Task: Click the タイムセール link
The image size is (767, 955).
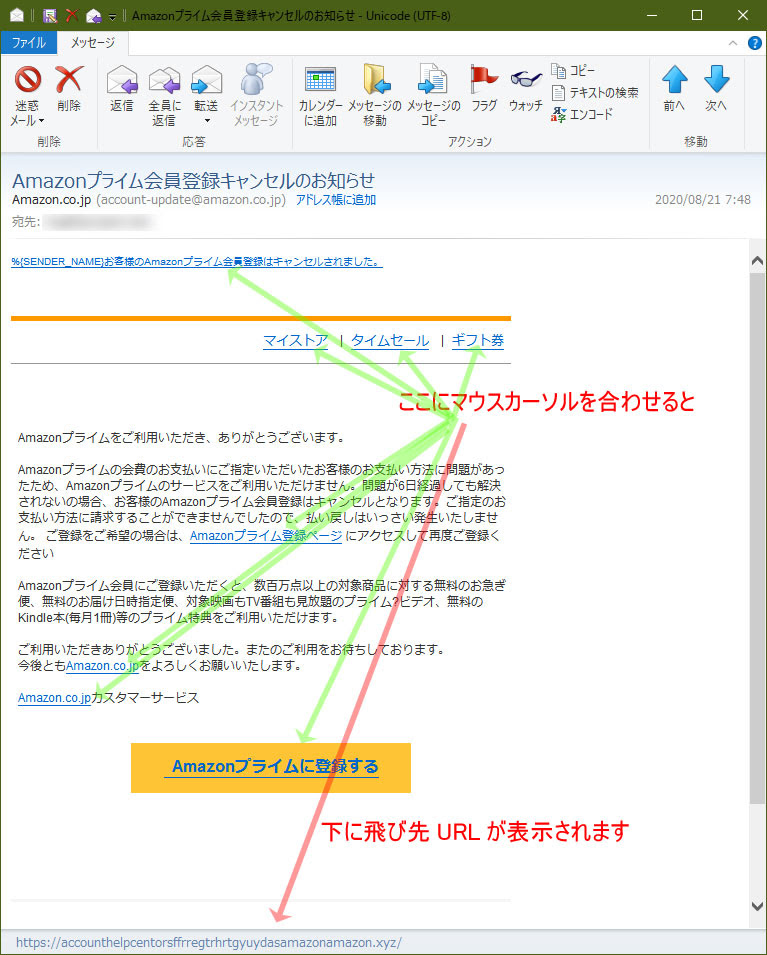Action: coord(390,340)
